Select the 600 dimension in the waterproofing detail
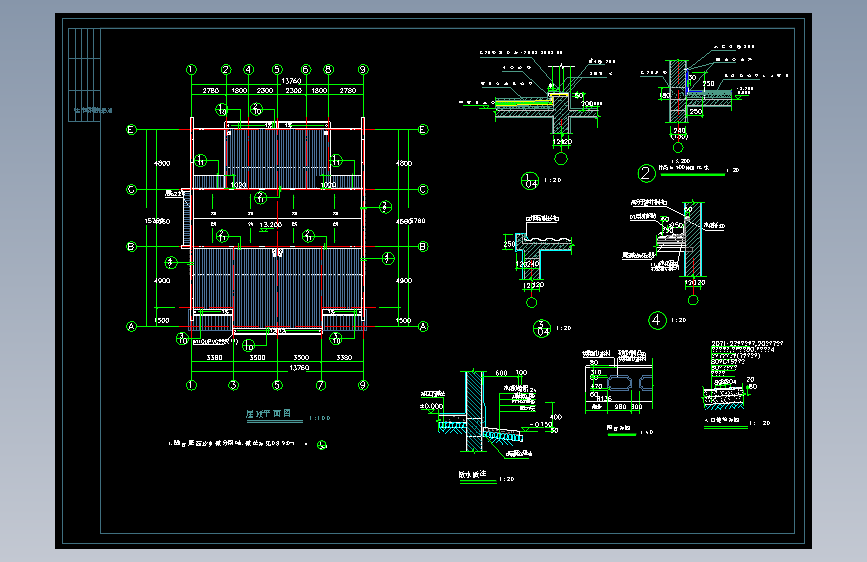This screenshot has width=867, height=562. 502,373
